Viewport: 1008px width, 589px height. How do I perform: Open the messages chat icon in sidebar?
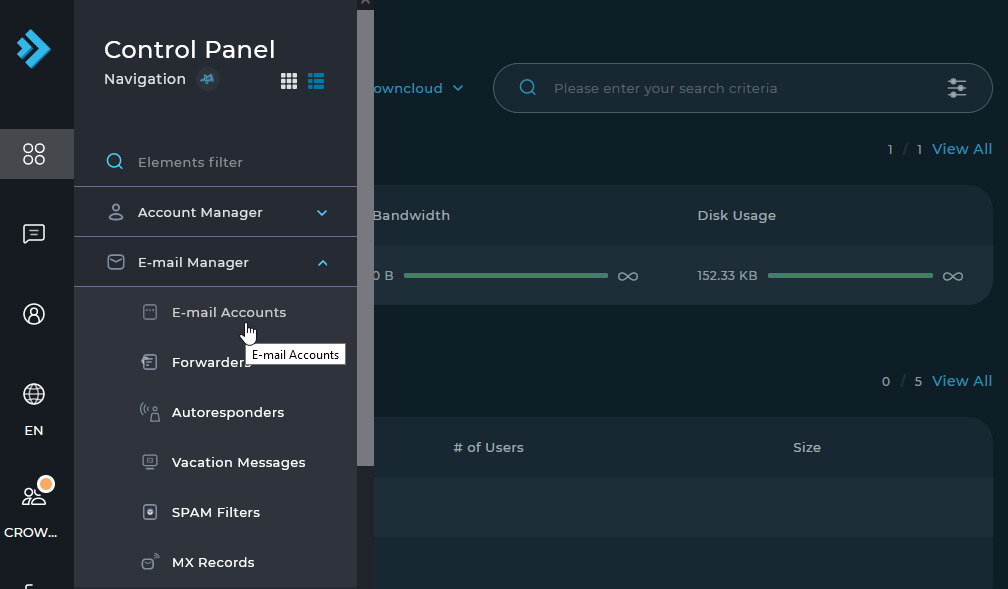(34, 234)
